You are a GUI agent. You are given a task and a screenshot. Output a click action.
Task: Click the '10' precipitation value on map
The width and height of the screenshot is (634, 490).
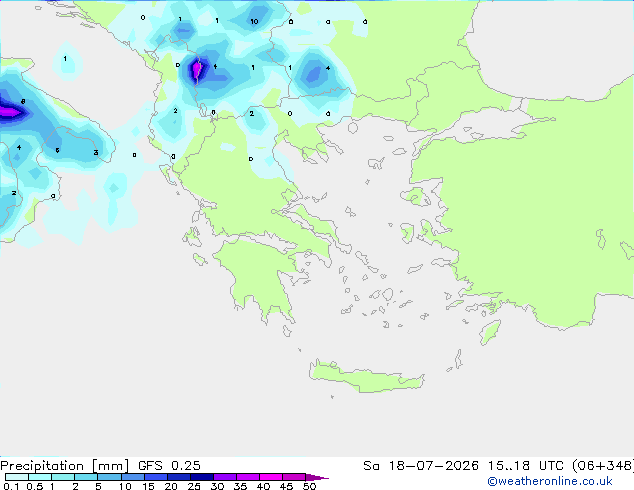[254, 21]
